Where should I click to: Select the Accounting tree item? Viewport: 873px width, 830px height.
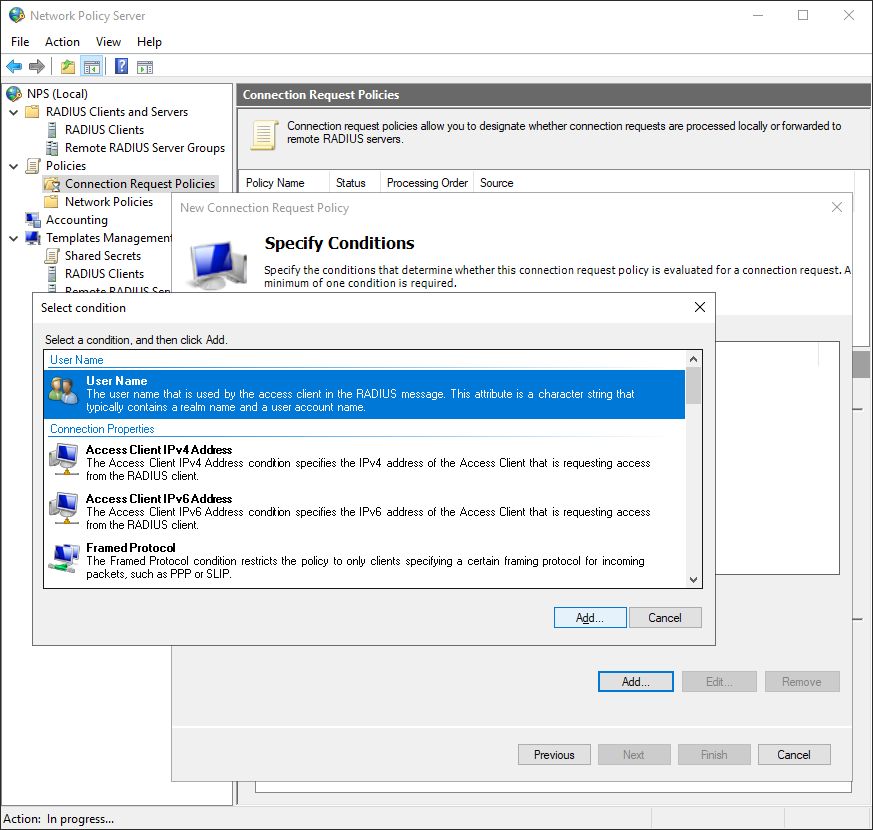[77, 220]
